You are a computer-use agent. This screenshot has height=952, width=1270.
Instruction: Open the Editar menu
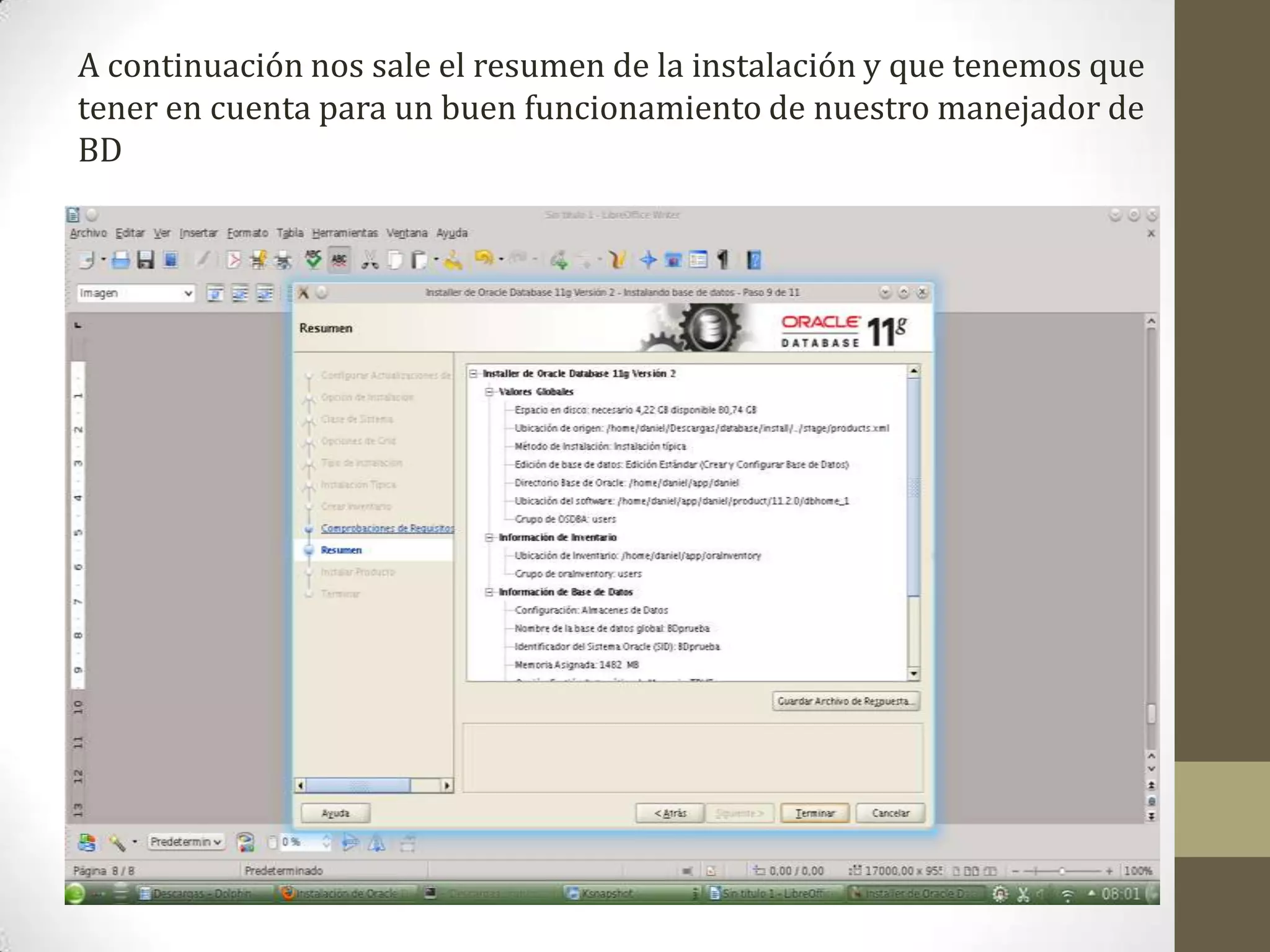point(130,233)
